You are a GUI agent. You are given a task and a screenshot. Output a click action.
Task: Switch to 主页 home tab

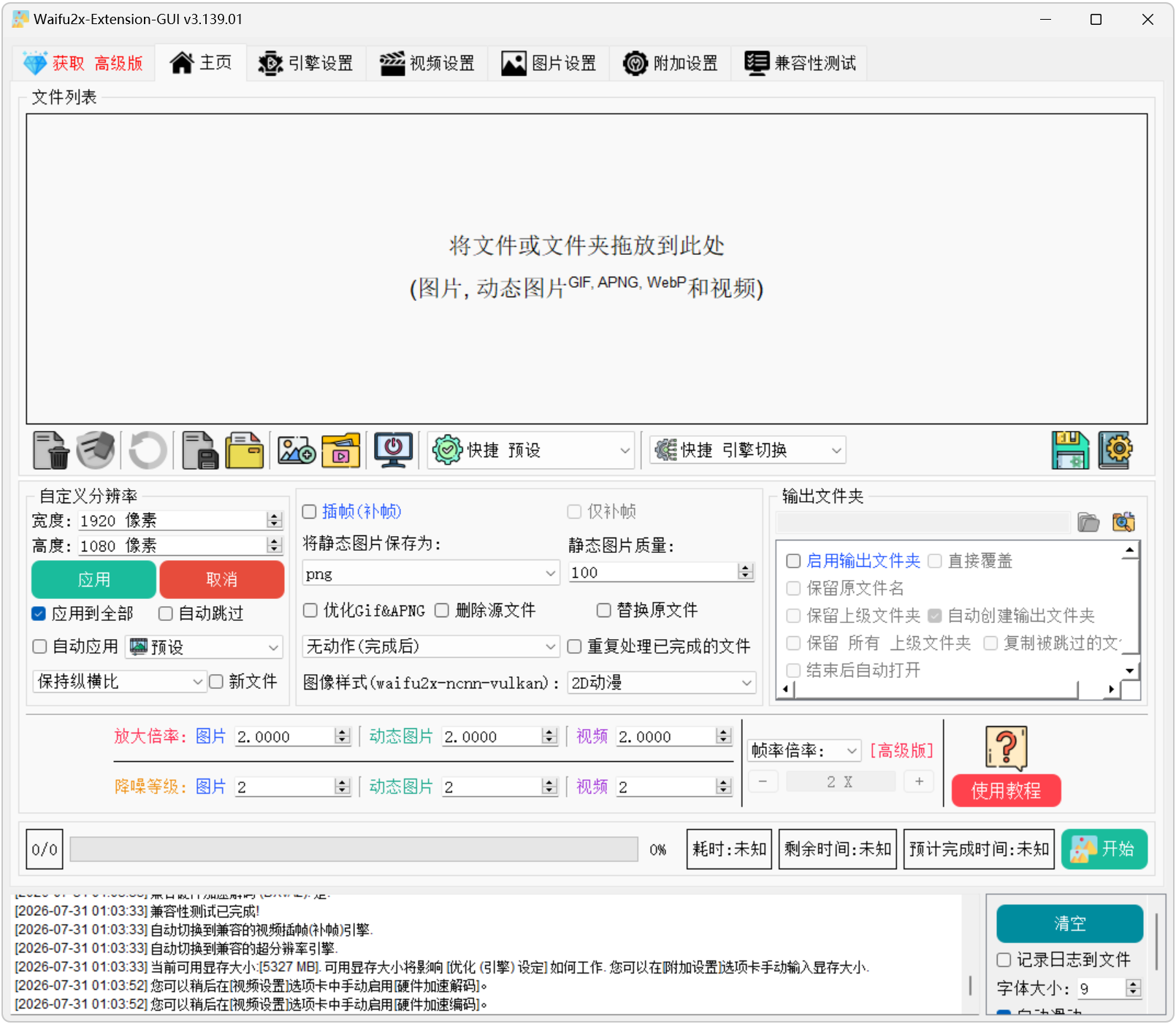tap(201, 63)
